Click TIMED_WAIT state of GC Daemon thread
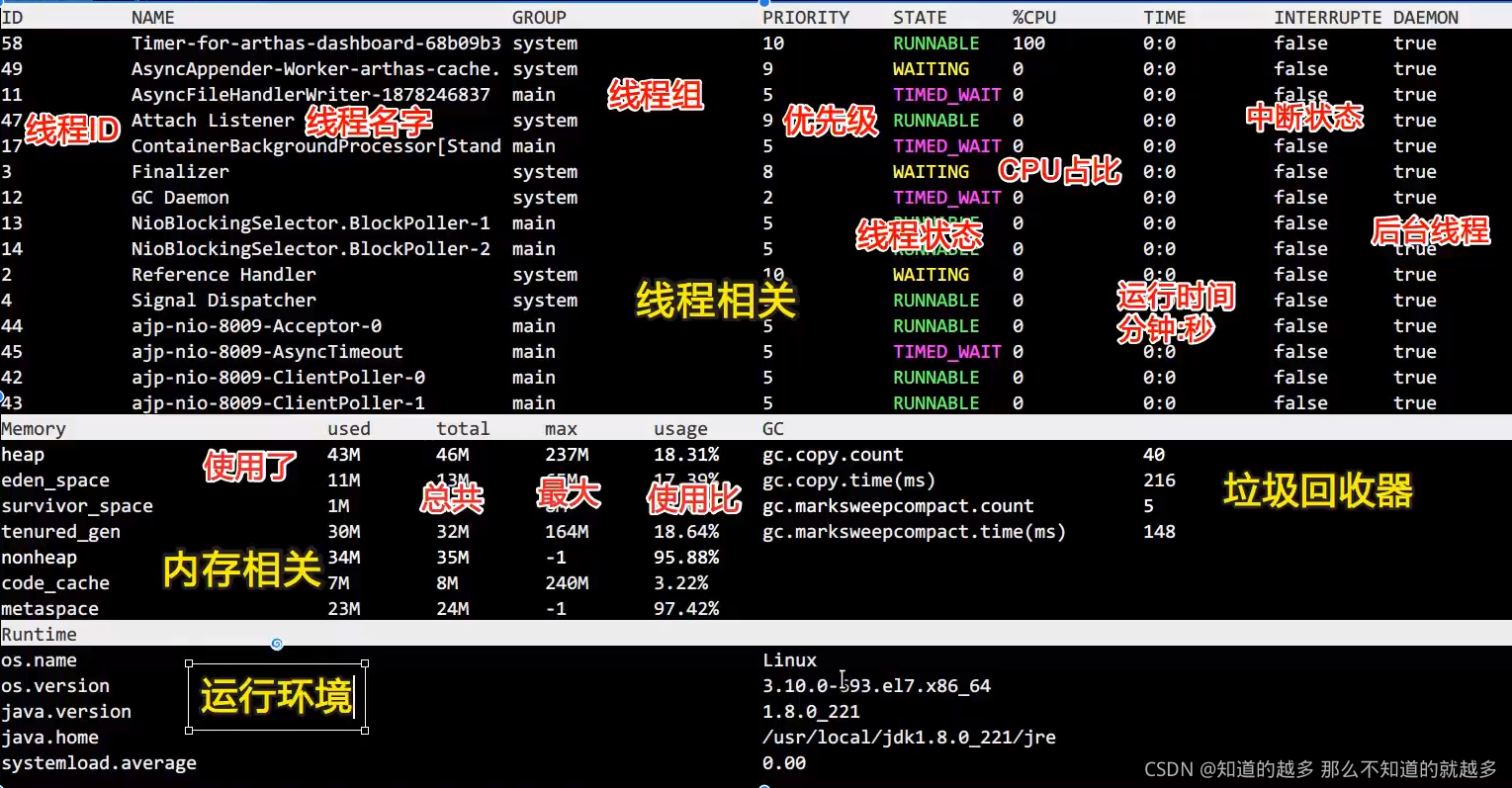The width and height of the screenshot is (1512, 788). coord(947,198)
